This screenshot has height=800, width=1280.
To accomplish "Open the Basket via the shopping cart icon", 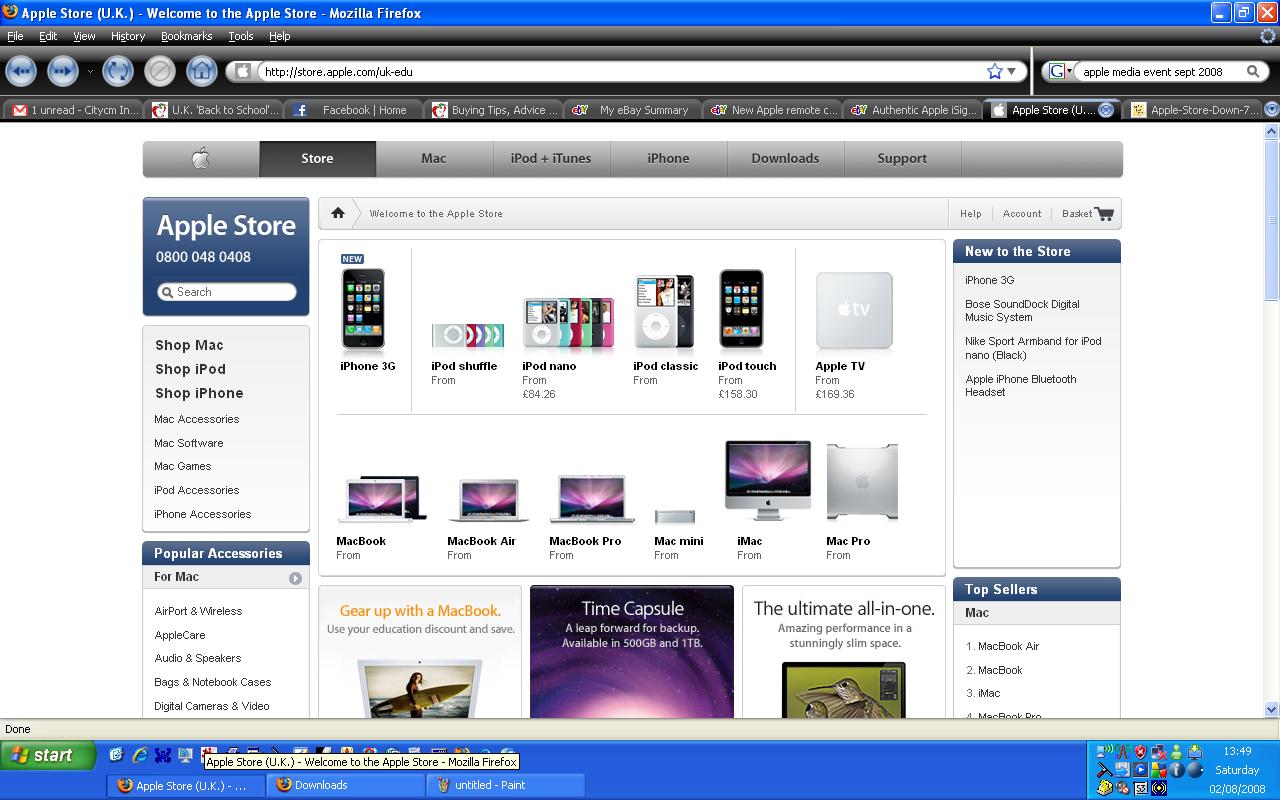I will tap(1106, 213).
